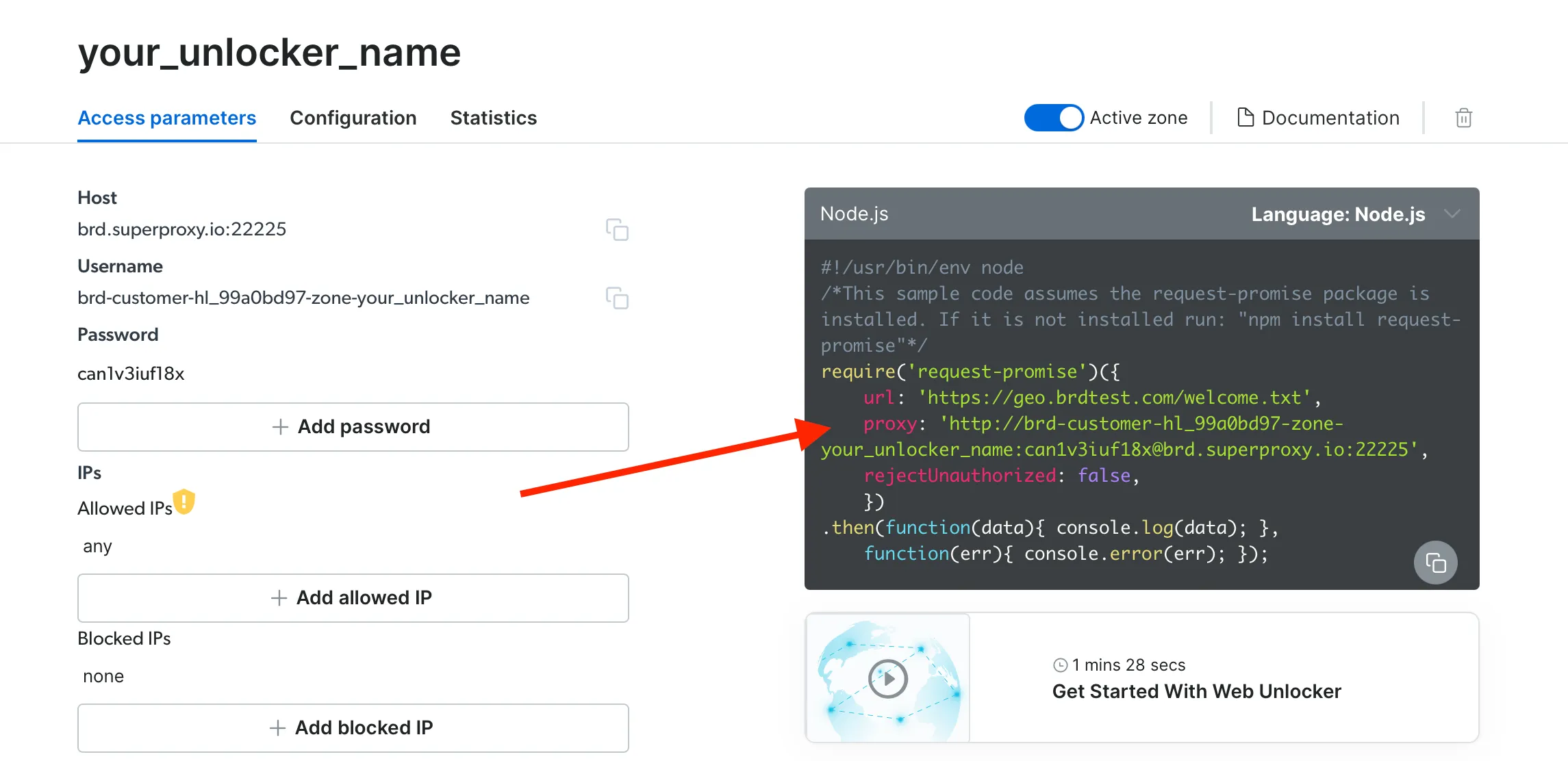
Task: Click the Documentation page icon
Action: 1245,118
